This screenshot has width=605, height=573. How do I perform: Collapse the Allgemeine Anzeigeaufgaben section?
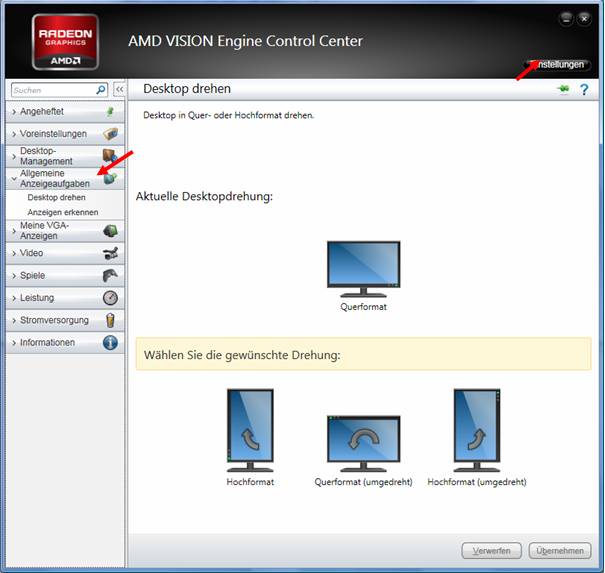(65, 178)
